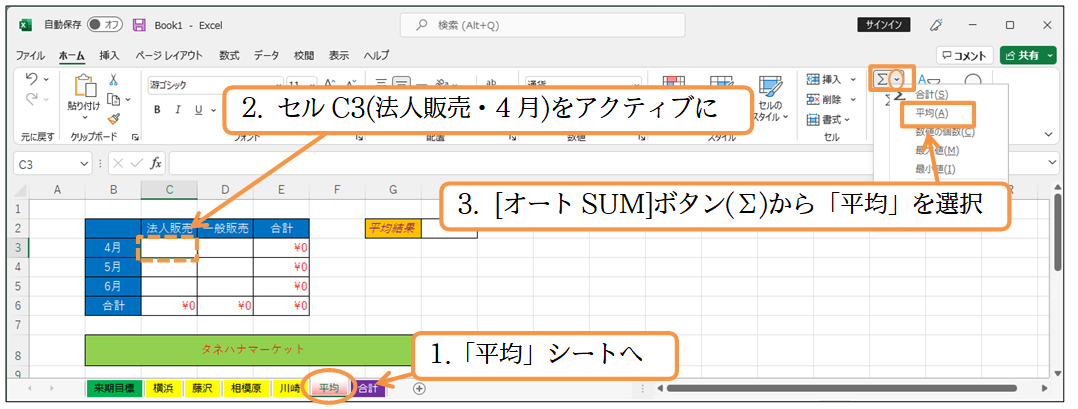Switch to the 来期目標 sheet tab
This screenshot has height=409, width=1078.
click(x=114, y=388)
